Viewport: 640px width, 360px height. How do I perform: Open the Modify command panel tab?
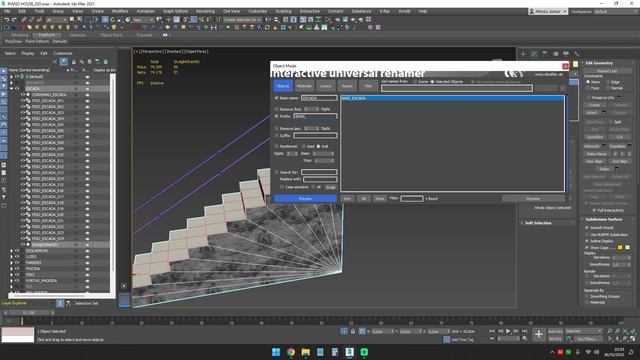coord(534,53)
